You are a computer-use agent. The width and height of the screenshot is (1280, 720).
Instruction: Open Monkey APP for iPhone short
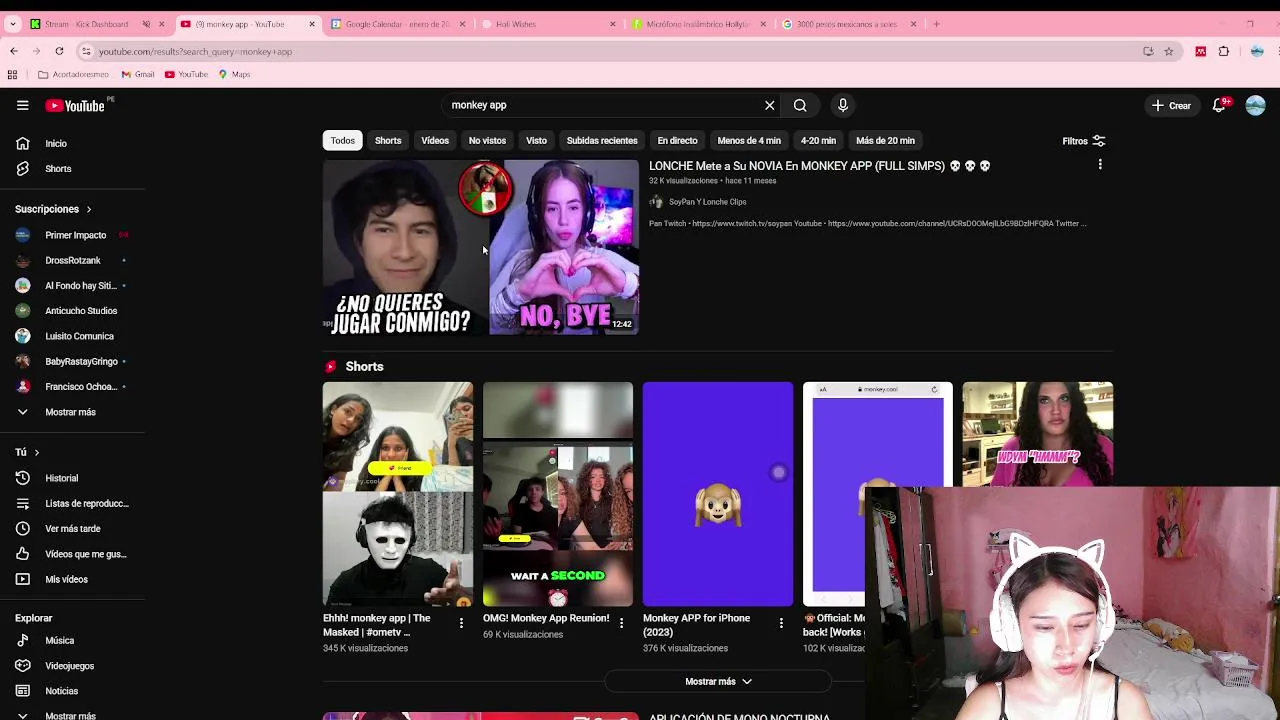coord(718,494)
